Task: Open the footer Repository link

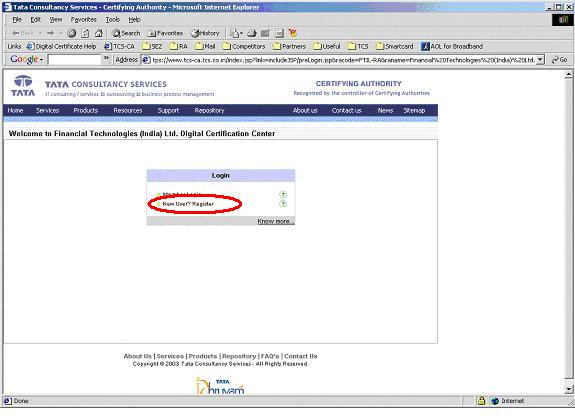Action: [239, 356]
